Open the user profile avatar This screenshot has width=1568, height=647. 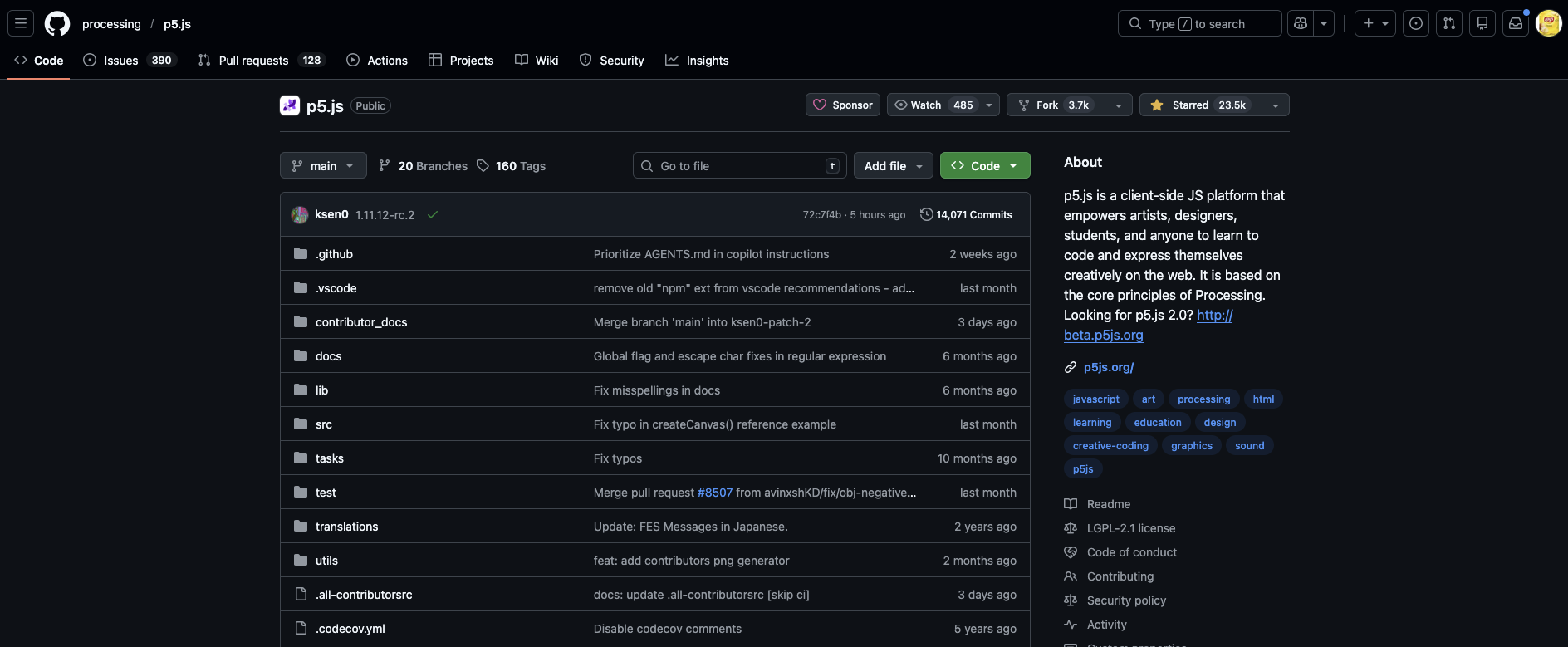click(1549, 24)
